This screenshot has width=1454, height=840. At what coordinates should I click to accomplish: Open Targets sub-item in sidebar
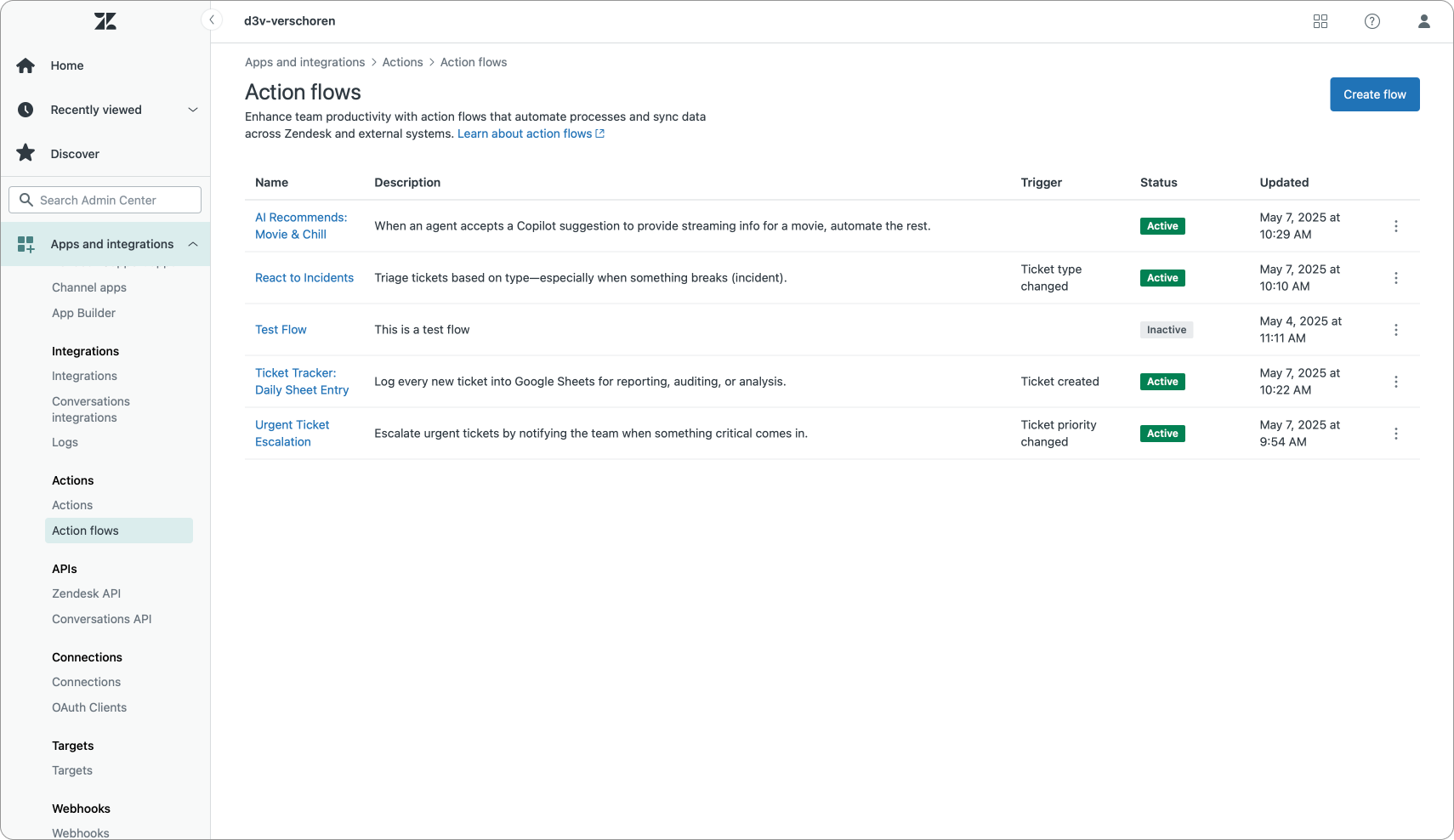pos(72,770)
